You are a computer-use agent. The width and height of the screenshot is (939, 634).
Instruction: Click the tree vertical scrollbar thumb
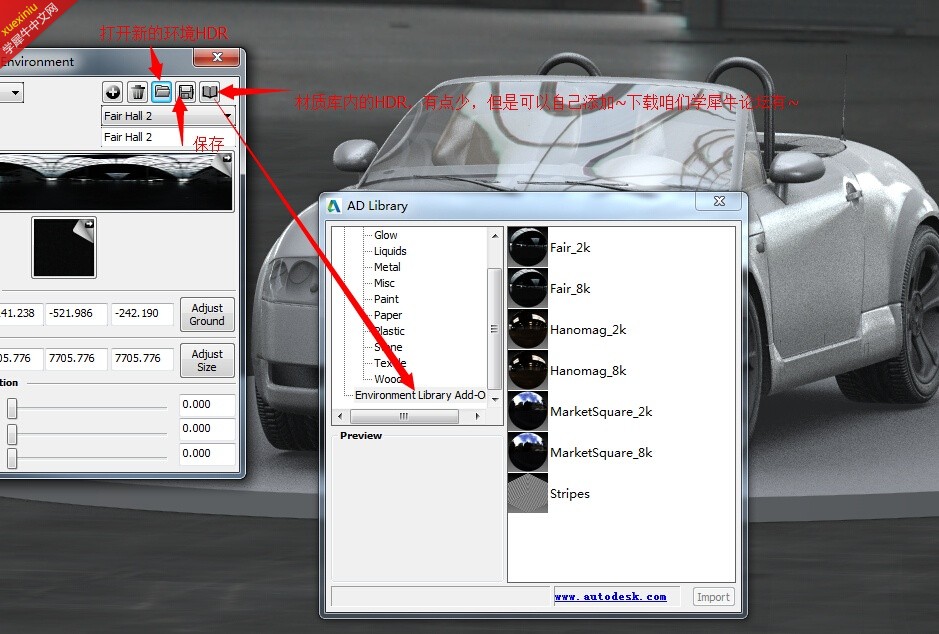(494, 329)
